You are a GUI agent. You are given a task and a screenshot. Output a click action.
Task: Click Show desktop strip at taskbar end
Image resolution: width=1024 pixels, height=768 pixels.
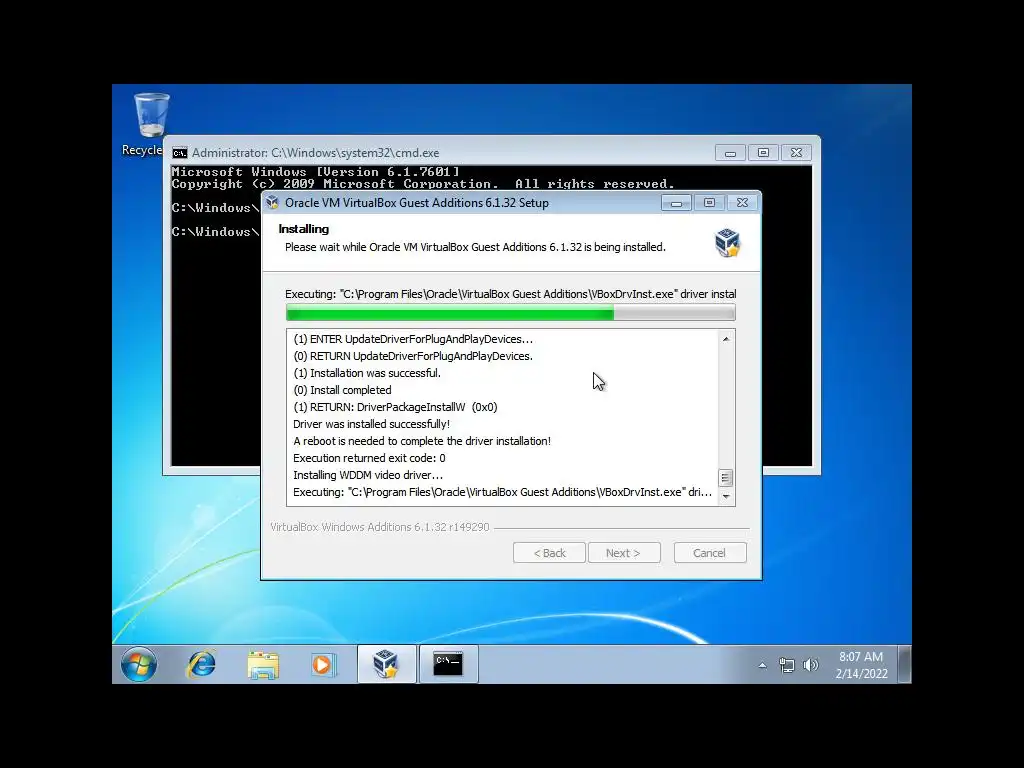click(x=904, y=664)
